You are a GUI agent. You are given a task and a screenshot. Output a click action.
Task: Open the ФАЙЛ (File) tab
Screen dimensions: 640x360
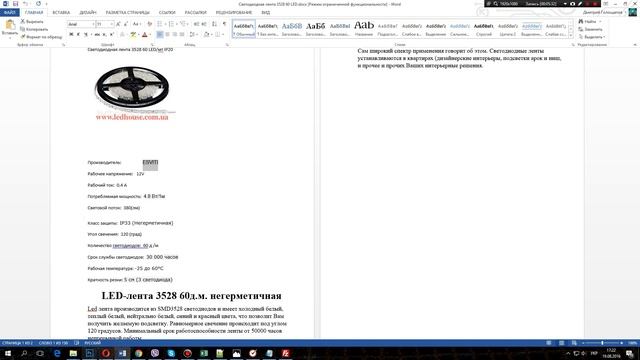point(9,12)
